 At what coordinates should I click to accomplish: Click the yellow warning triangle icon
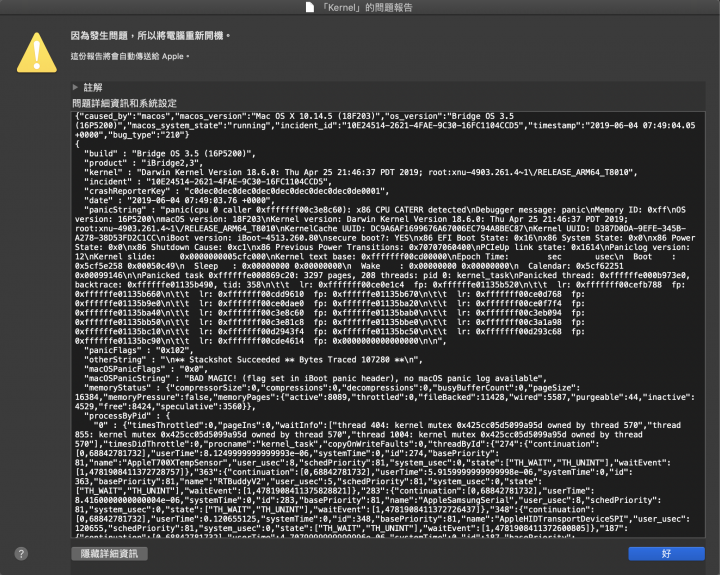tap(37, 53)
